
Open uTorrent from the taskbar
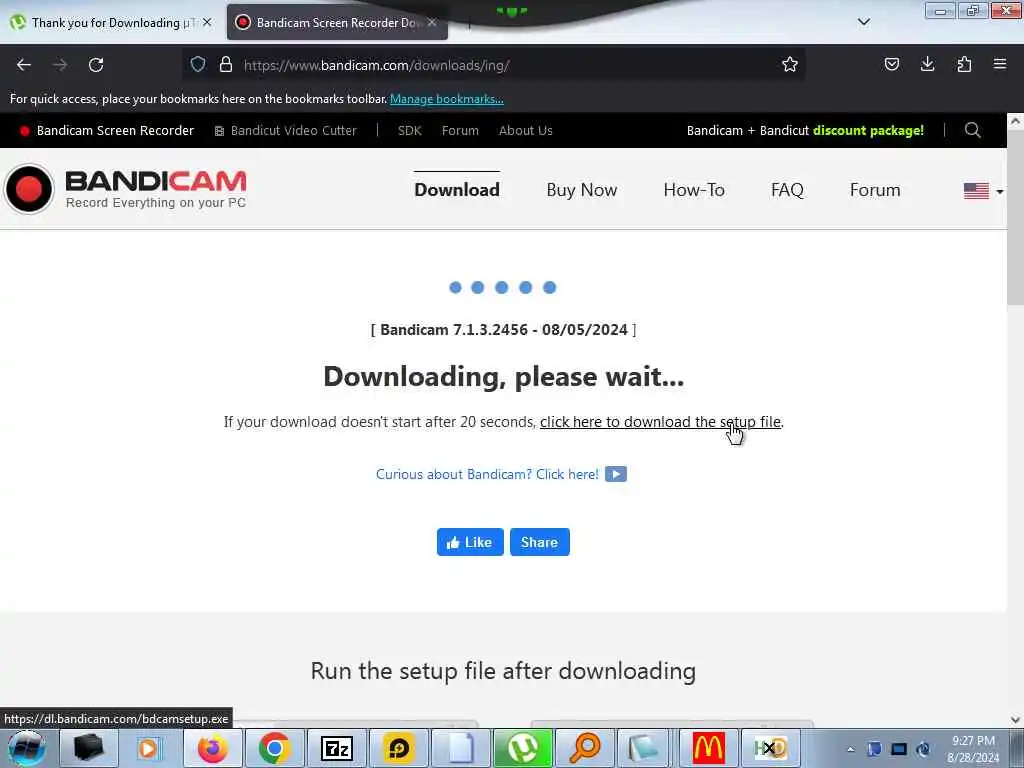pos(523,748)
